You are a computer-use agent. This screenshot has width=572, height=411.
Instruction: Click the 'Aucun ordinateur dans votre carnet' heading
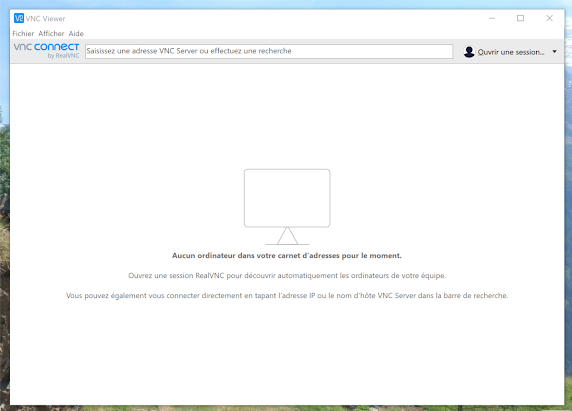coord(287,256)
